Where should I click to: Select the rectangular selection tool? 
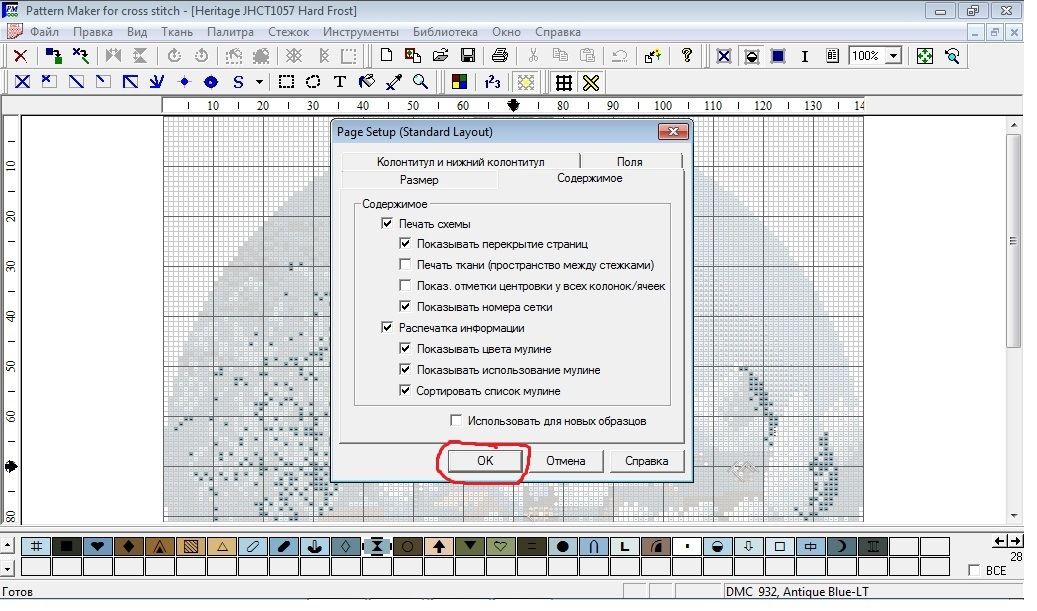pos(286,82)
